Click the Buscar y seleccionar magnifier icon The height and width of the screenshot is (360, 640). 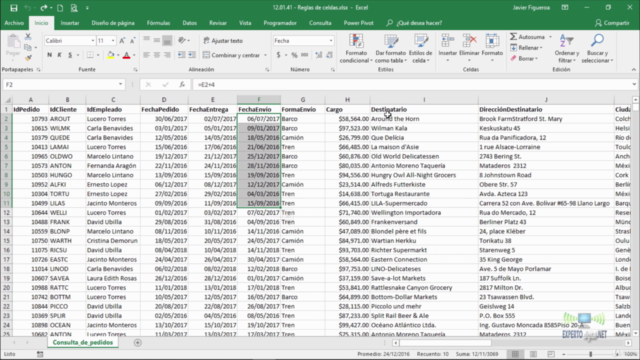click(x=597, y=41)
